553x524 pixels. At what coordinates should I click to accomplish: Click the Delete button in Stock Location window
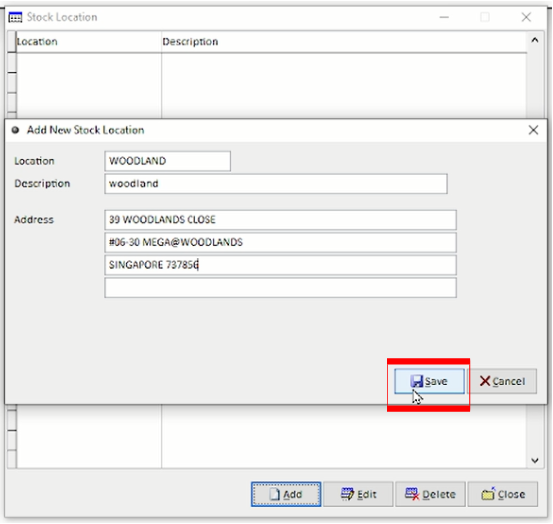(x=430, y=494)
